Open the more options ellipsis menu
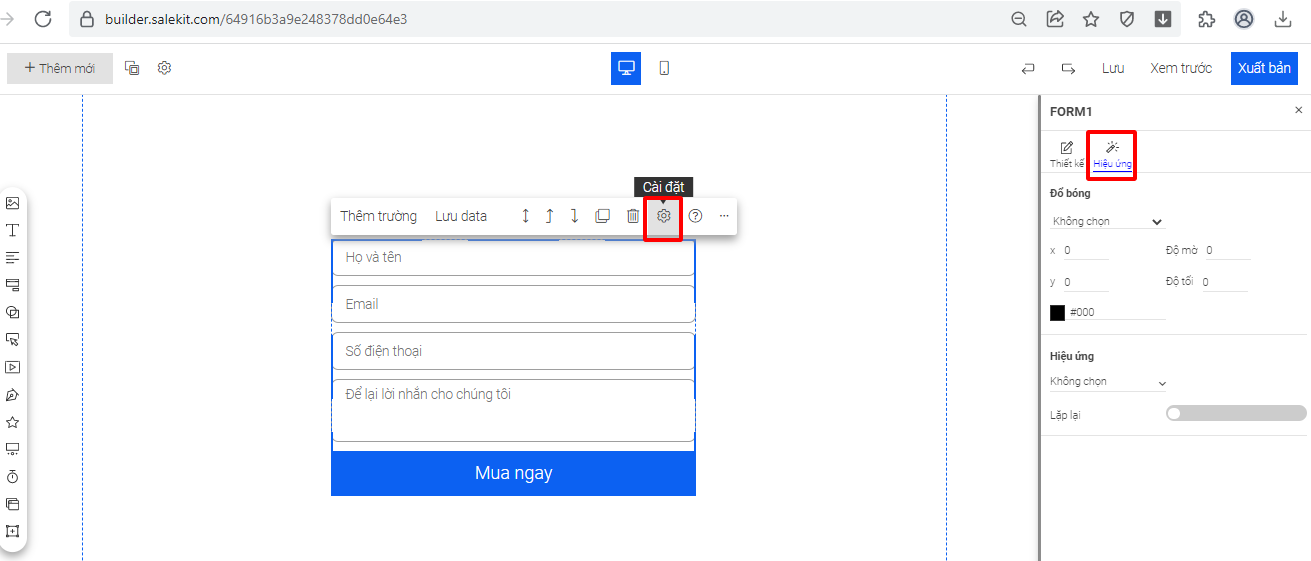This screenshot has width=1311, height=561. (724, 216)
